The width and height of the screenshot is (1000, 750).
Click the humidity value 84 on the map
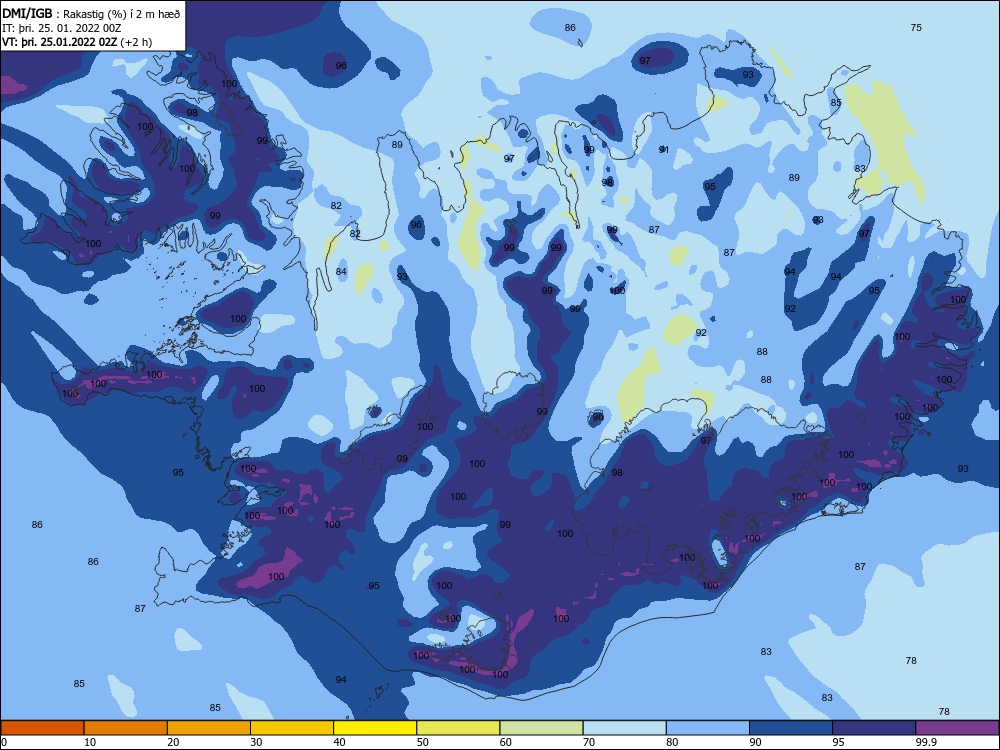(341, 272)
